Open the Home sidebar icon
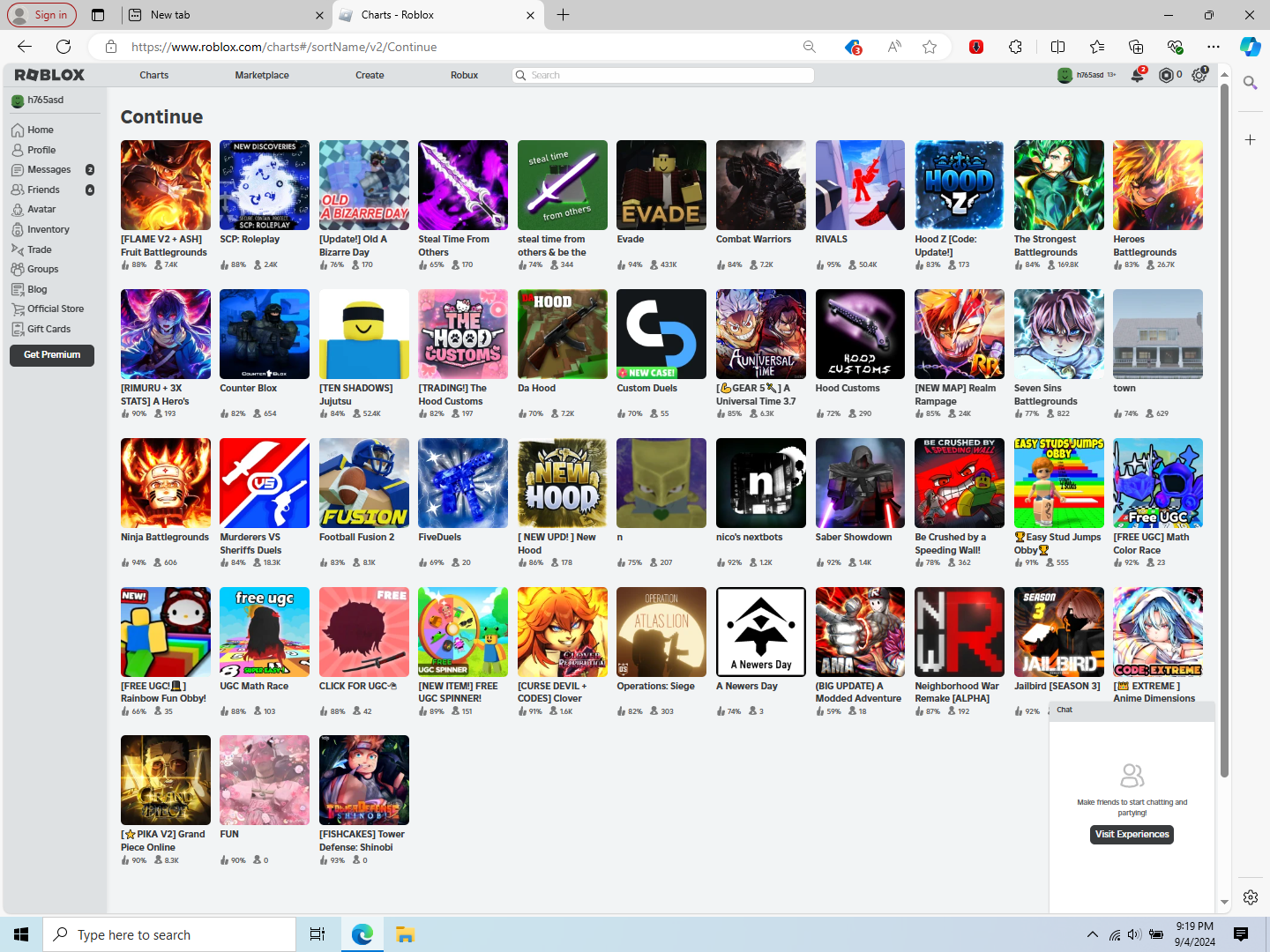 (18, 130)
